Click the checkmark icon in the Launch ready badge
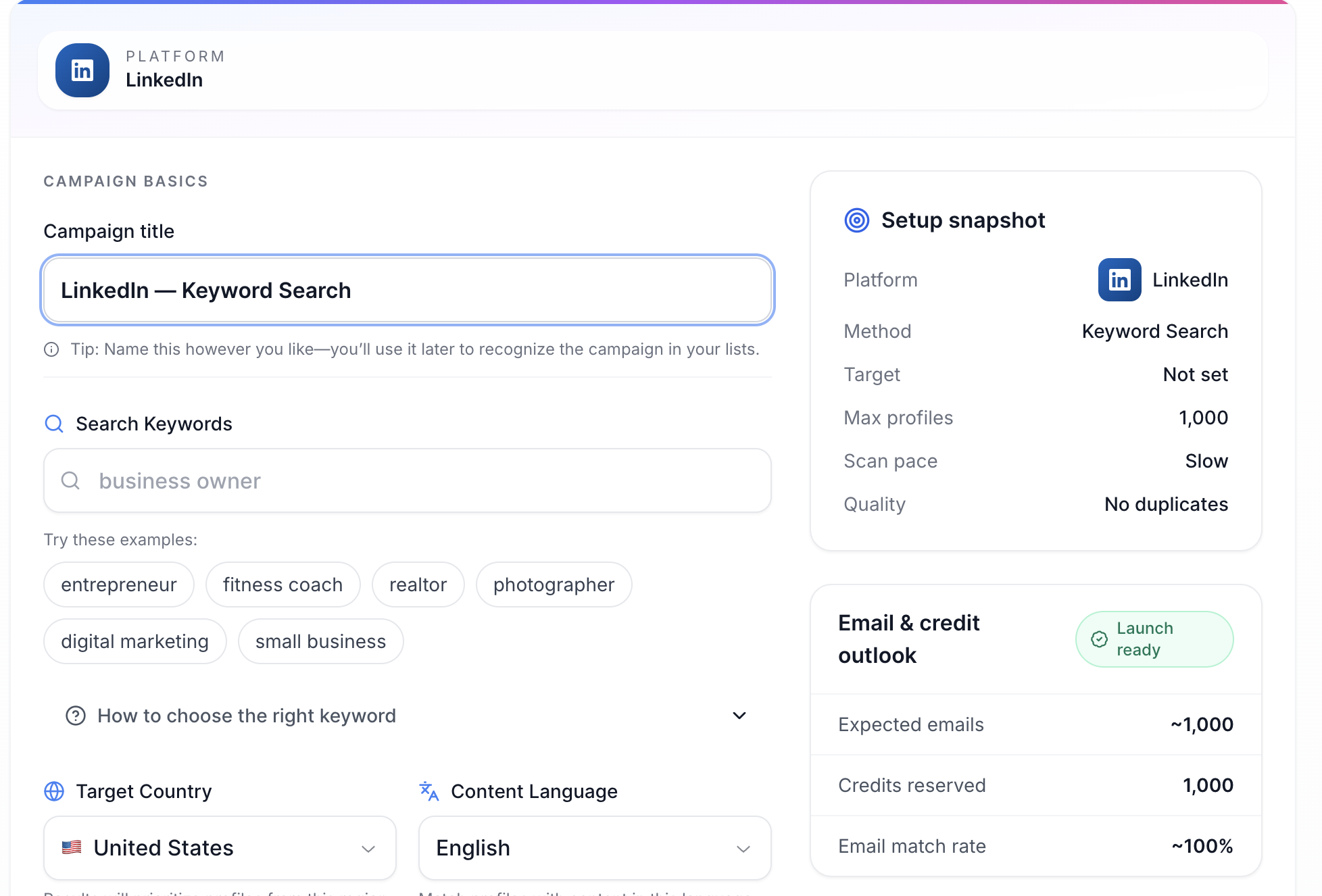The image size is (1322, 896). tap(1099, 639)
